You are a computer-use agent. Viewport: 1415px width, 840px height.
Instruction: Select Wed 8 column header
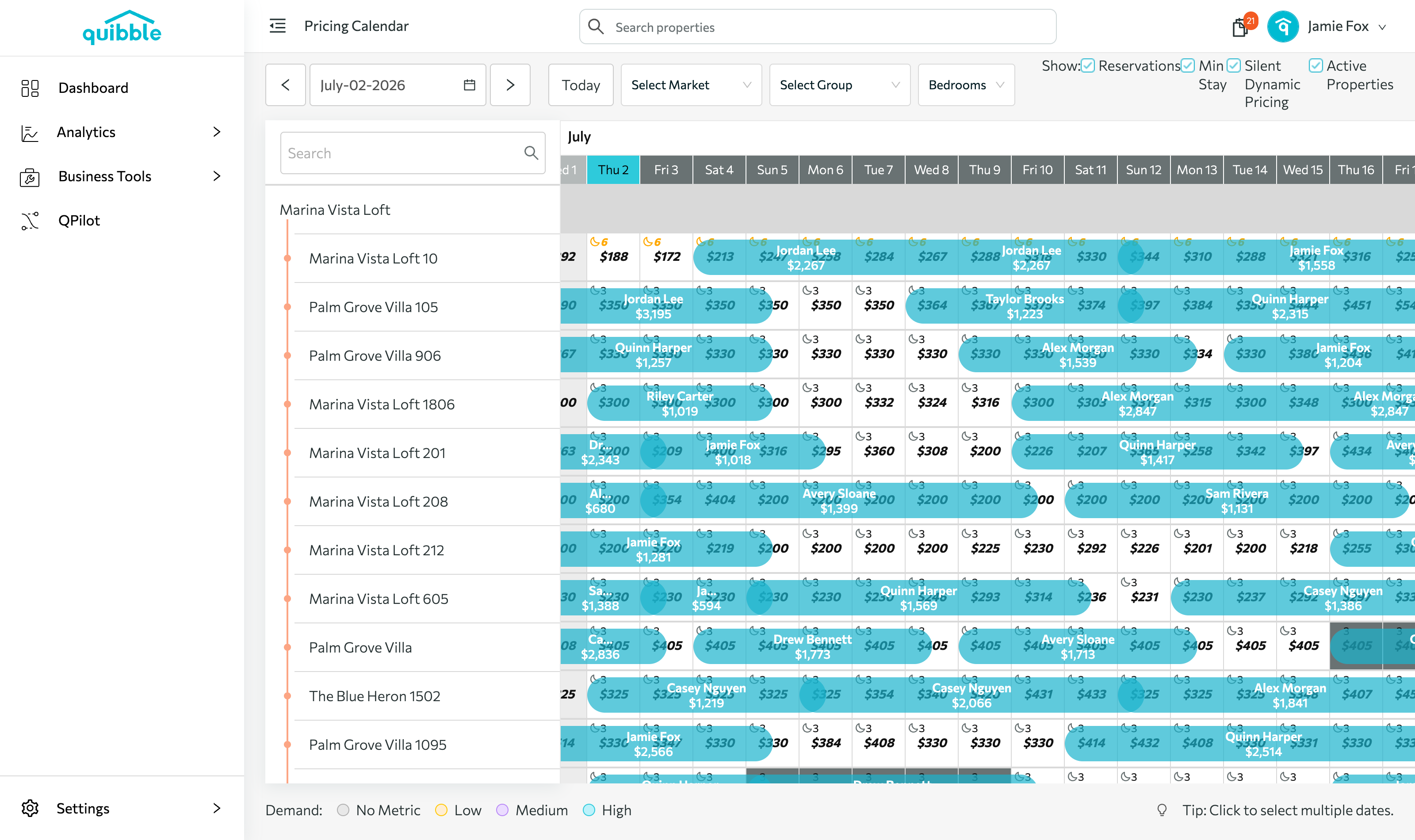coord(931,170)
